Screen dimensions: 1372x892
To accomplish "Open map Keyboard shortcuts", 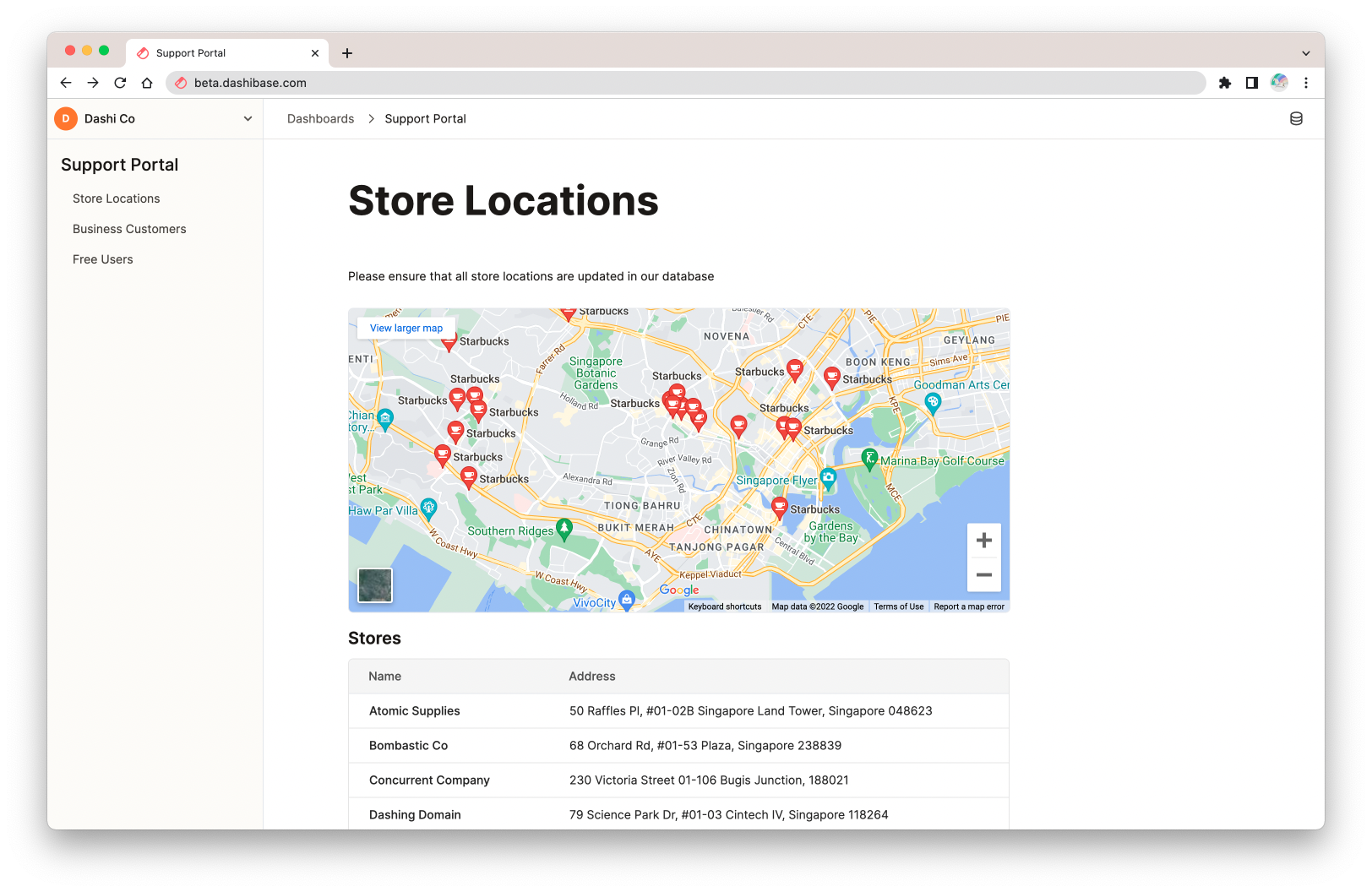I will pos(725,606).
